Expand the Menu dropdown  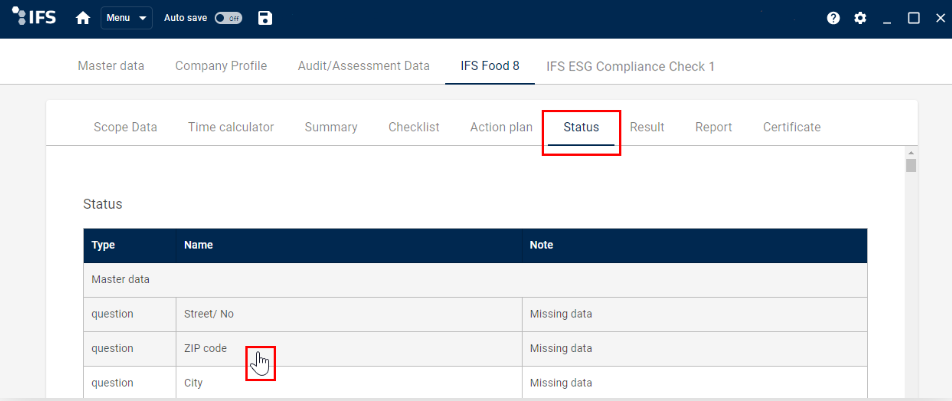coord(126,18)
